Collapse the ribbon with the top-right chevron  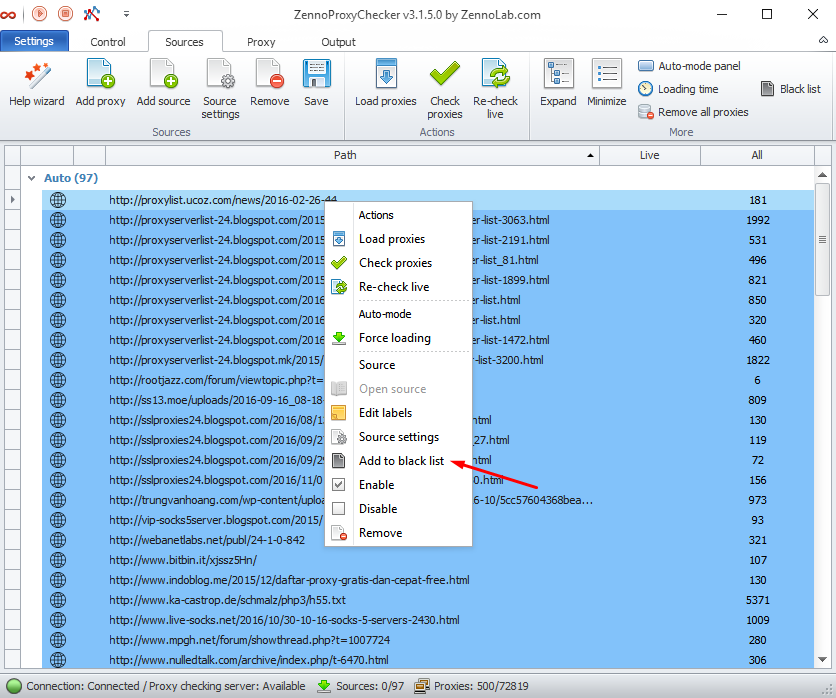coord(823,40)
